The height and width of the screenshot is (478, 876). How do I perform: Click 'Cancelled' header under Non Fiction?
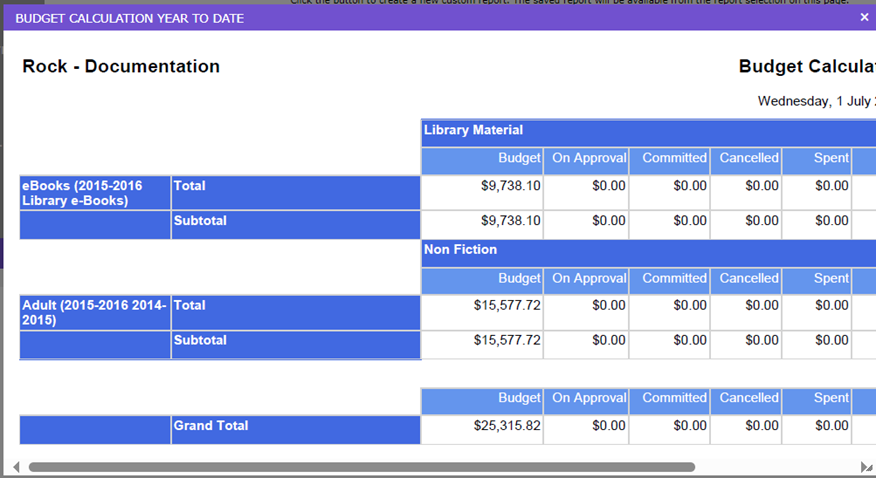[746, 281]
